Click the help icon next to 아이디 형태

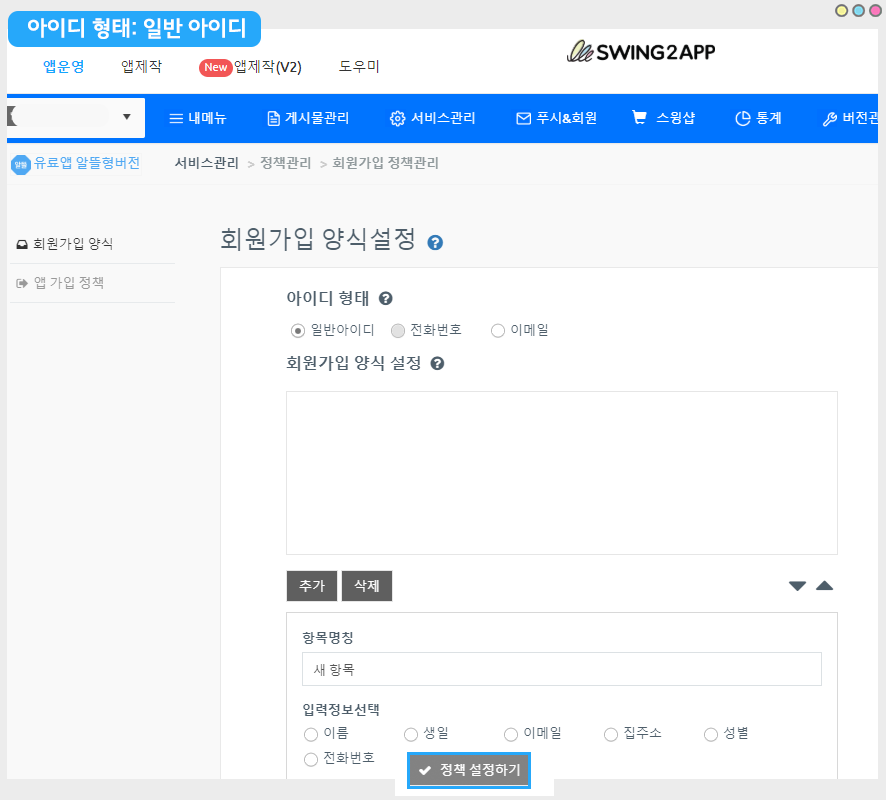tap(385, 298)
